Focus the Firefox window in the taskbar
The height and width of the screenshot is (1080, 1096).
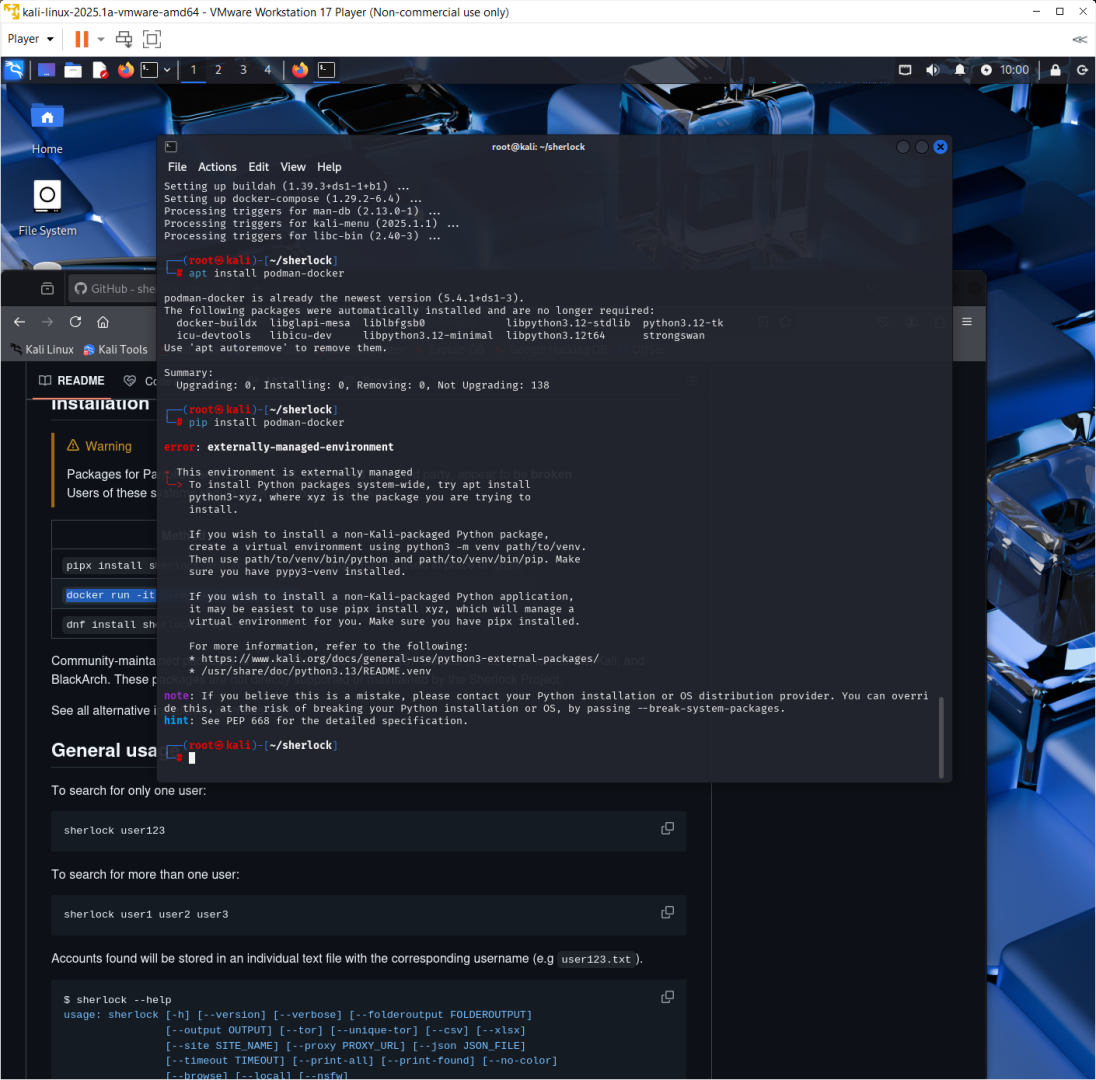point(300,70)
